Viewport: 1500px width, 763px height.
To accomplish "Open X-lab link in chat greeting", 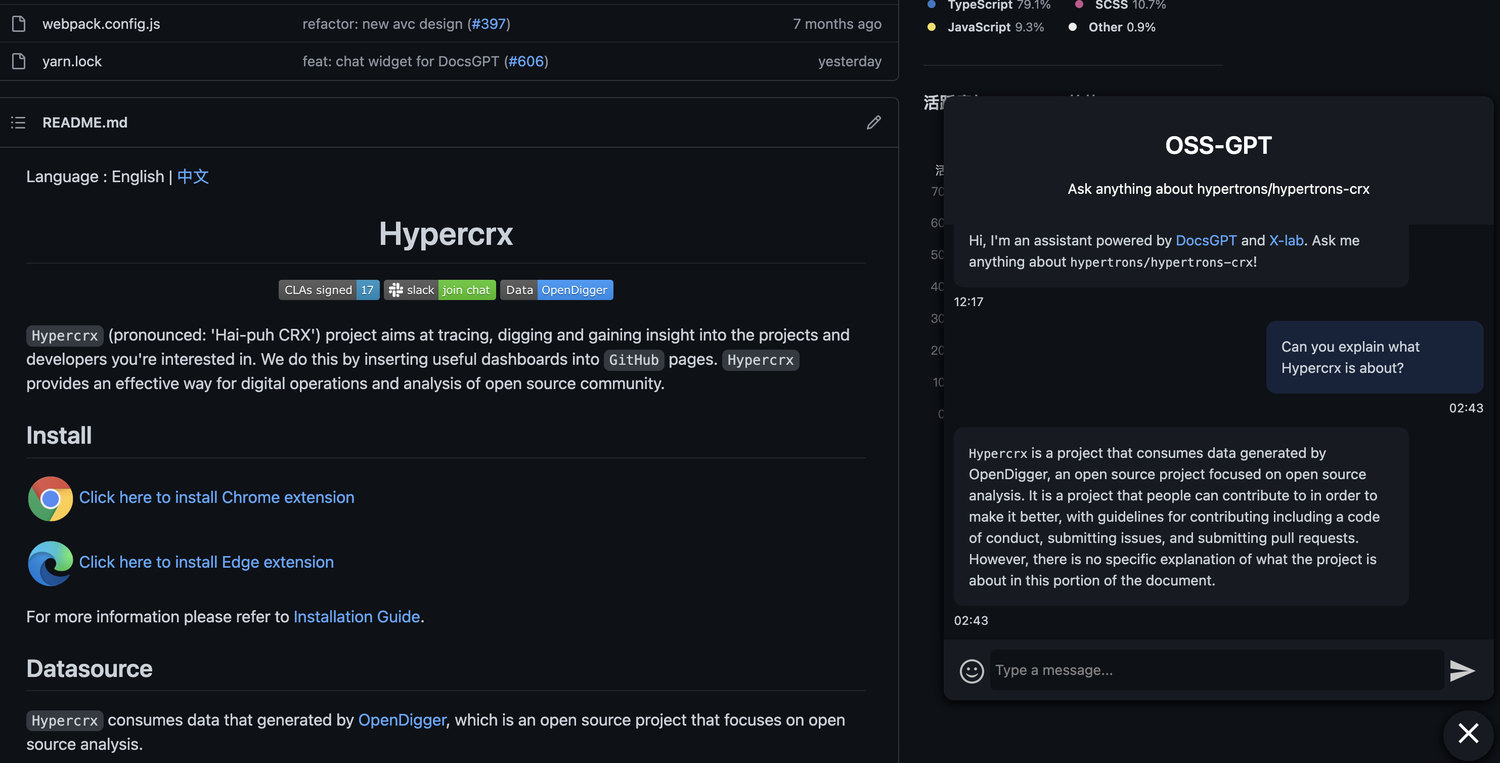I will click(1287, 240).
